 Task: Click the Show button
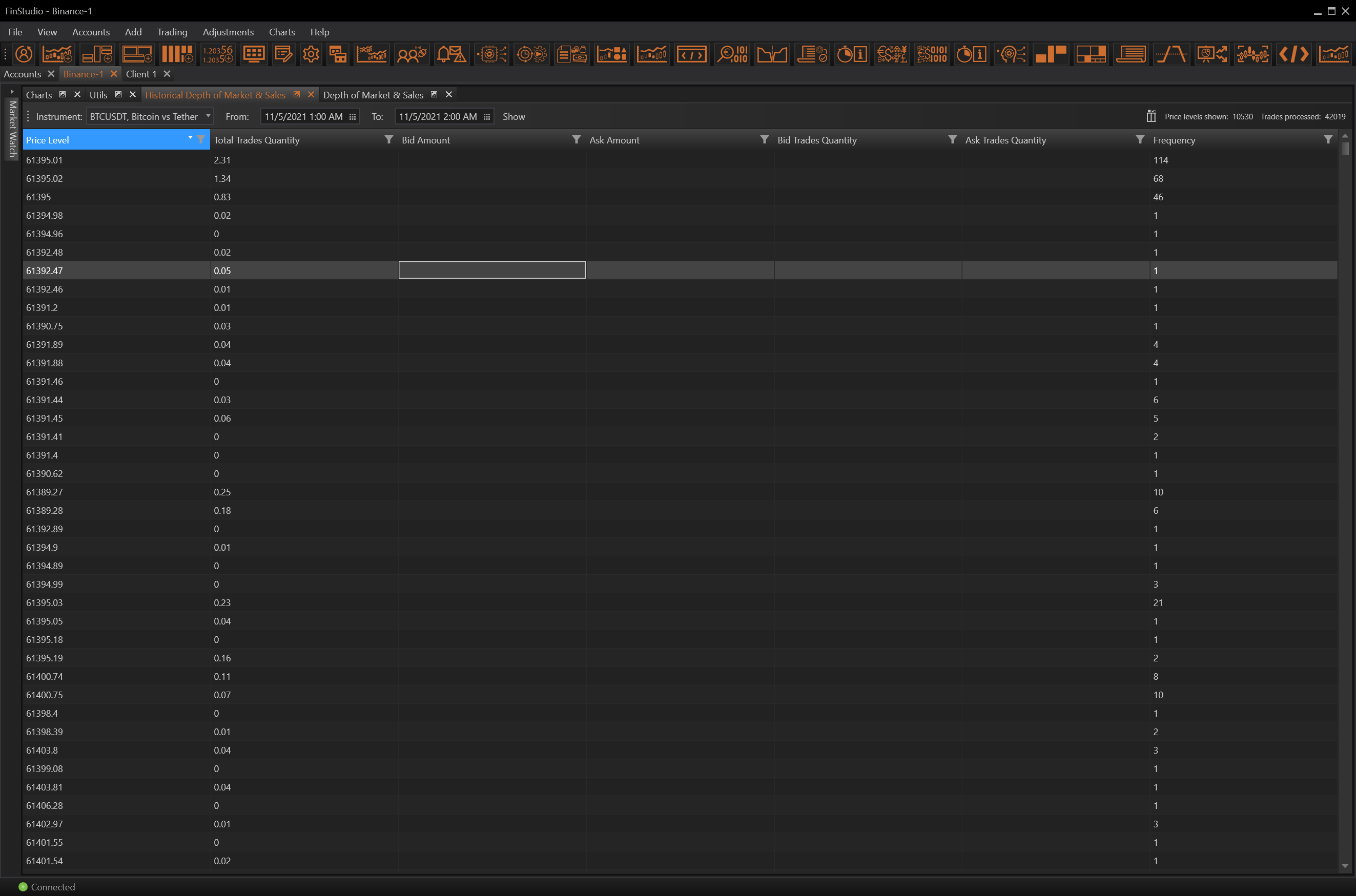tap(513, 117)
